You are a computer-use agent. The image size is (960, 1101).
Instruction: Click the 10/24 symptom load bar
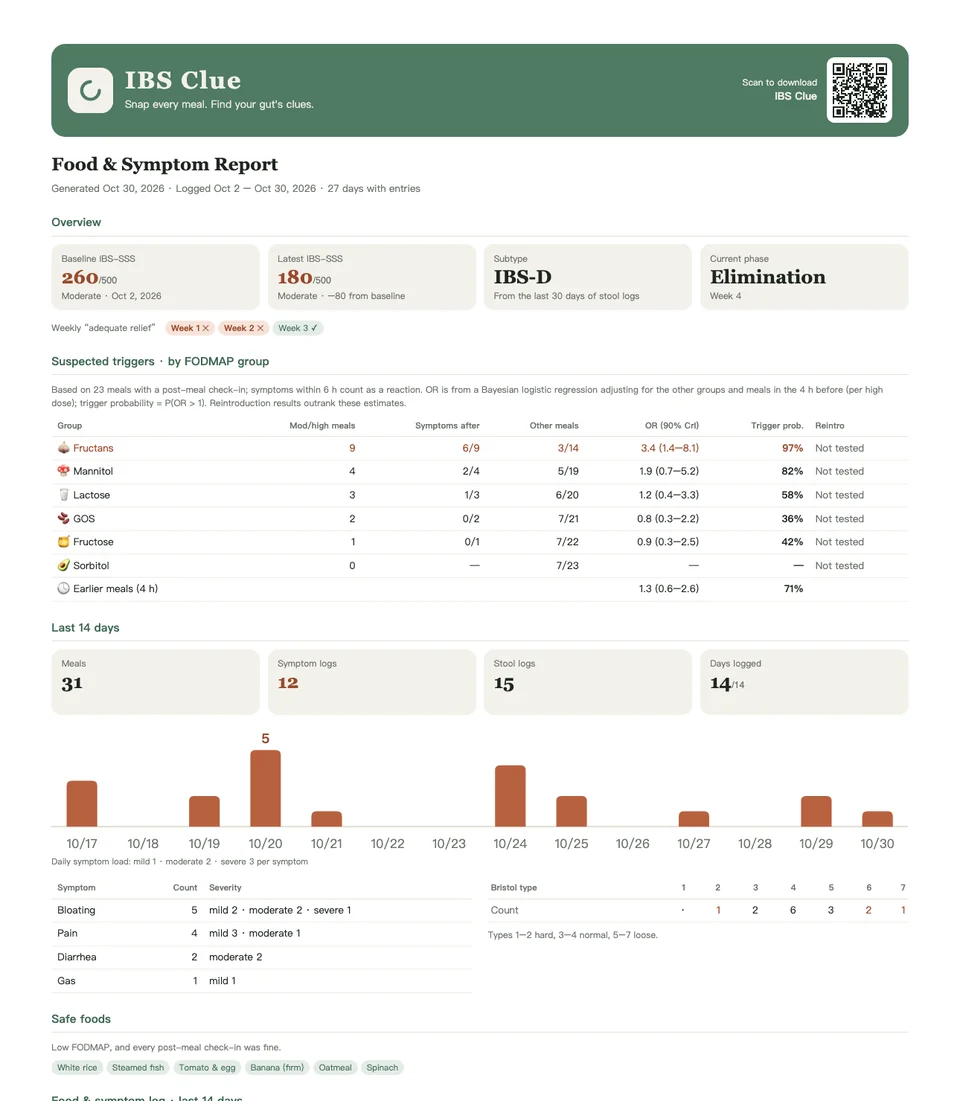(x=510, y=796)
